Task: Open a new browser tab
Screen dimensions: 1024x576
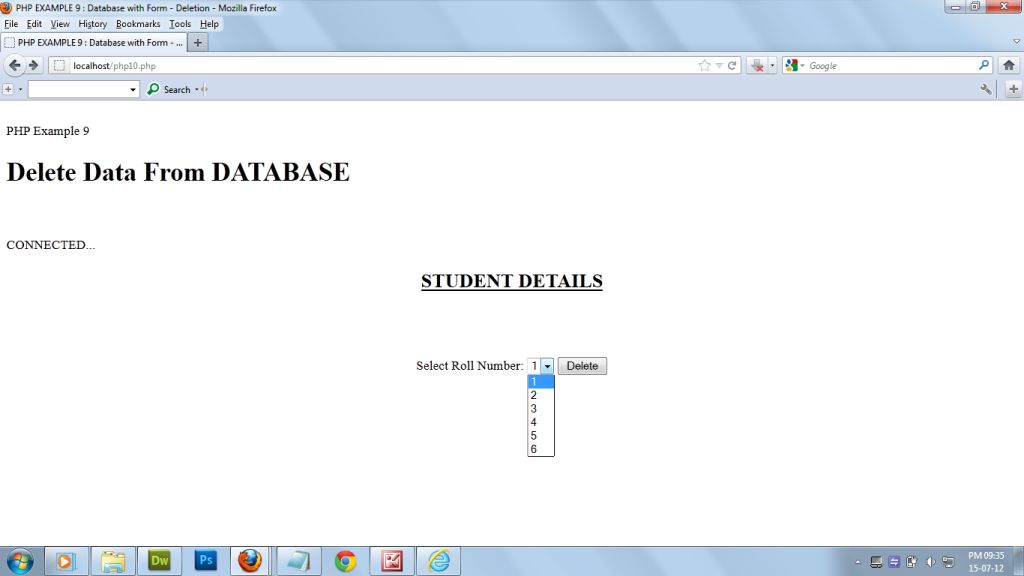Action: pyautogui.click(x=196, y=42)
